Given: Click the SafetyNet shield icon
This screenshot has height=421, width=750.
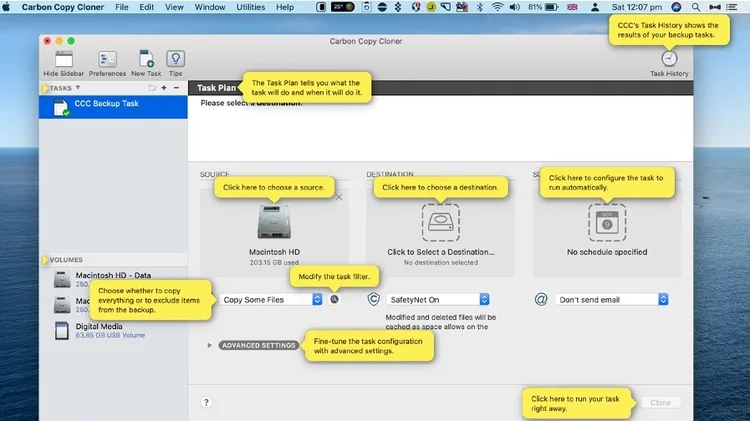Looking at the screenshot, I should coord(374,299).
